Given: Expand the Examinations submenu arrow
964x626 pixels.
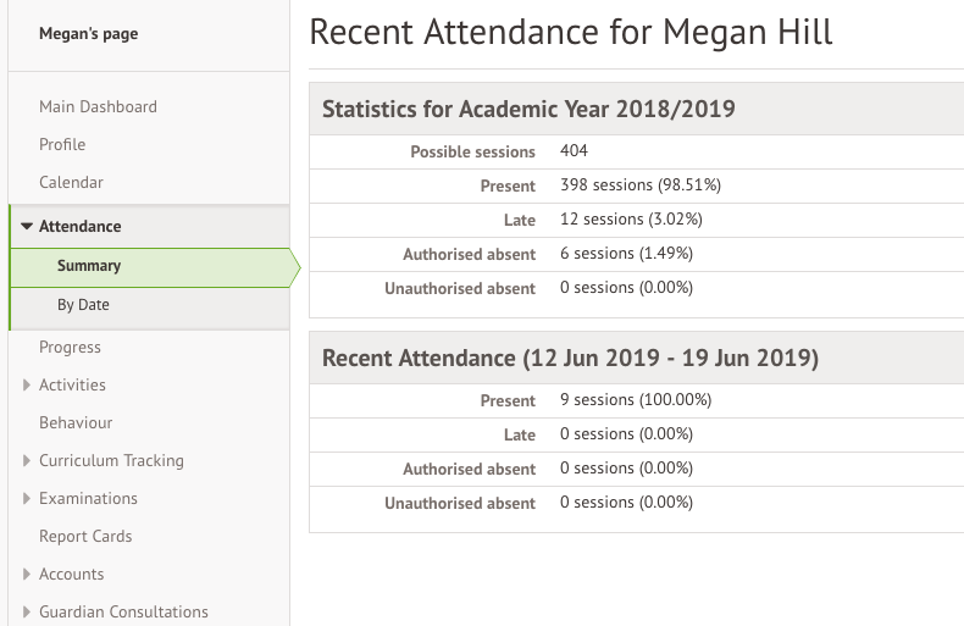Looking at the screenshot, I should click(27, 499).
